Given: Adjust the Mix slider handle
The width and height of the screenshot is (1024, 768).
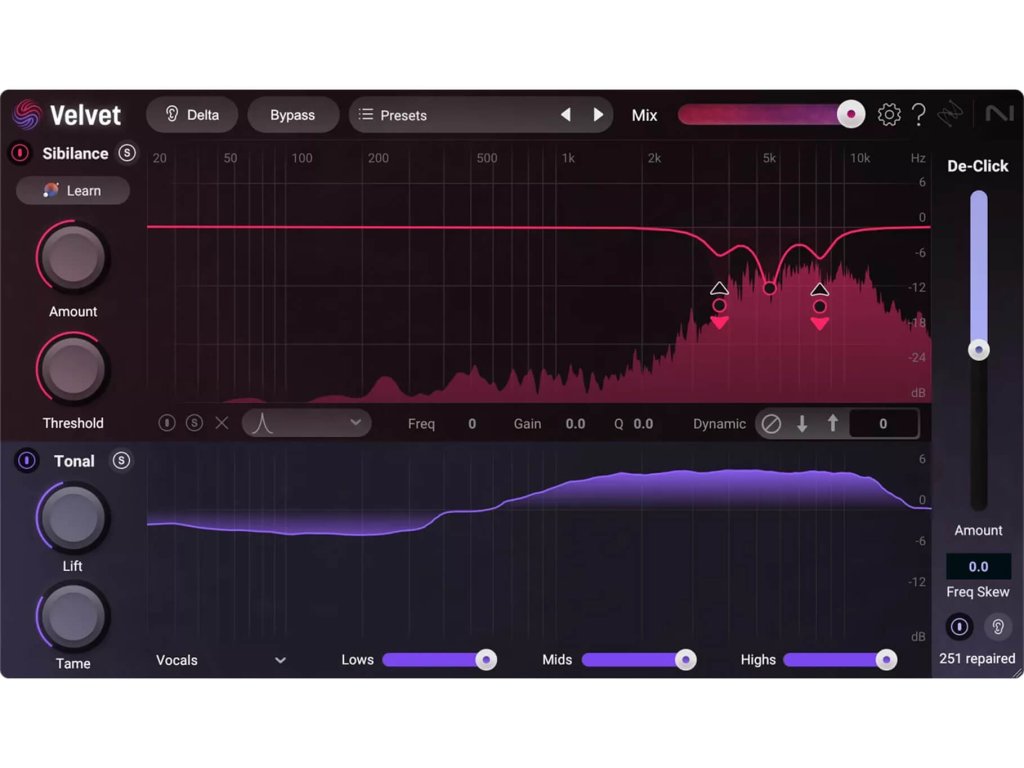Looking at the screenshot, I should tap(850, 114).
